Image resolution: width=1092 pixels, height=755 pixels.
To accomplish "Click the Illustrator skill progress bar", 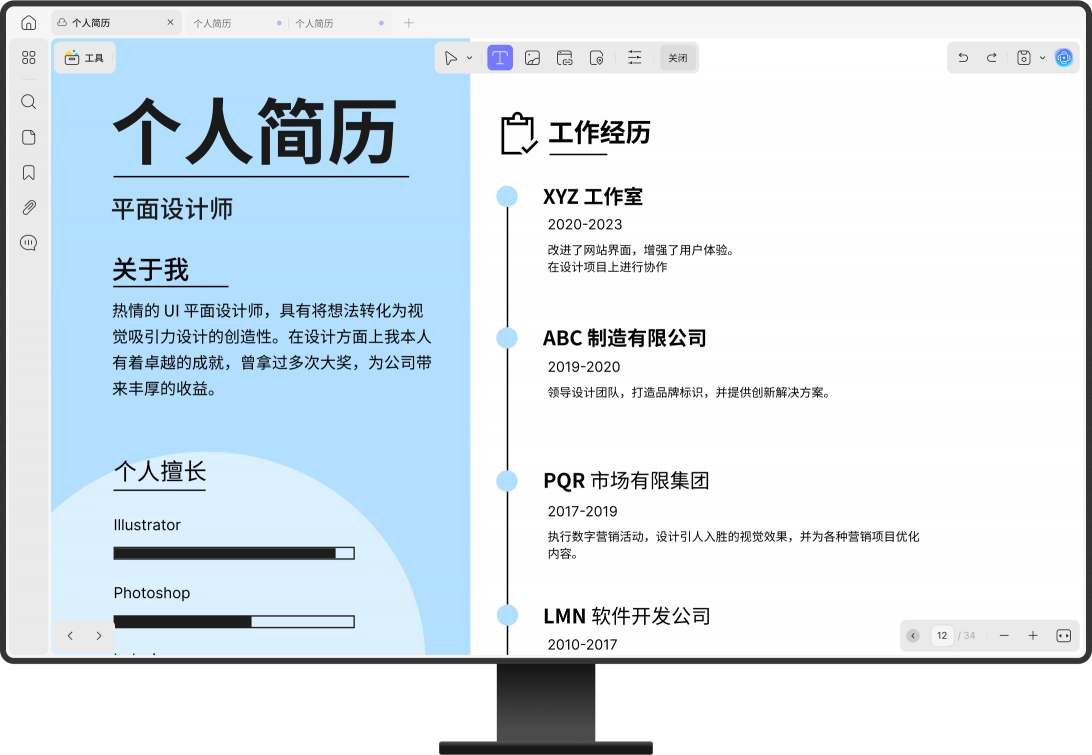I will (x=234, y=553).
